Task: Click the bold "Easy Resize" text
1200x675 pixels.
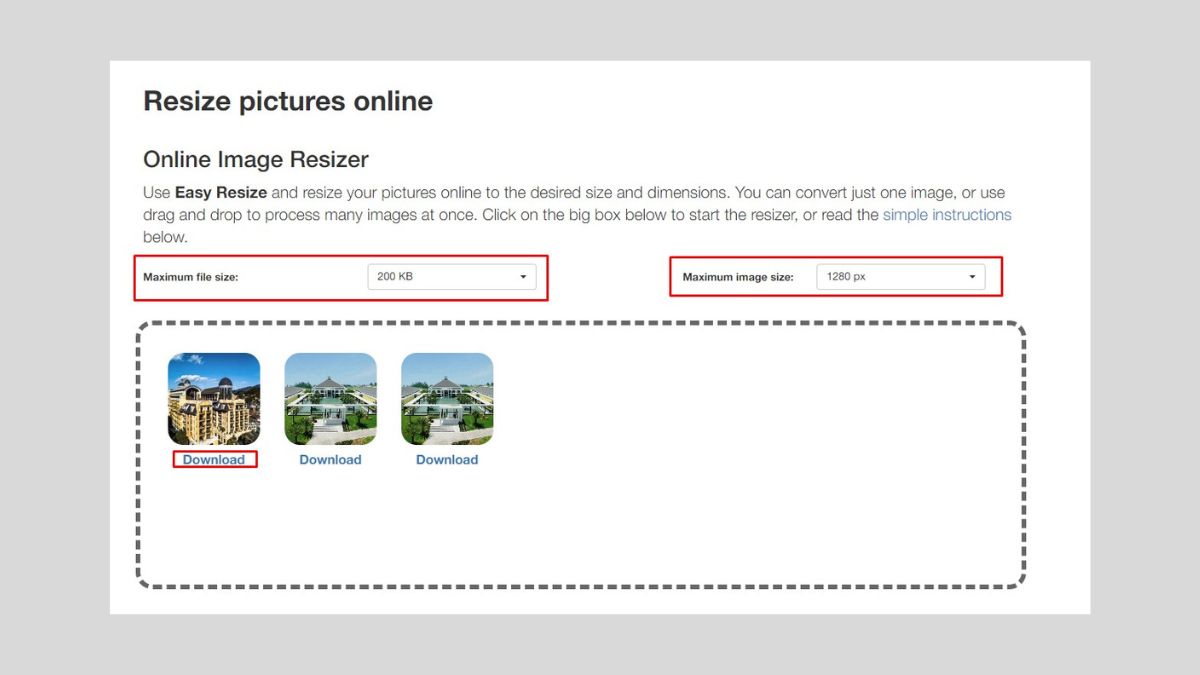Action: click(220, 193)
